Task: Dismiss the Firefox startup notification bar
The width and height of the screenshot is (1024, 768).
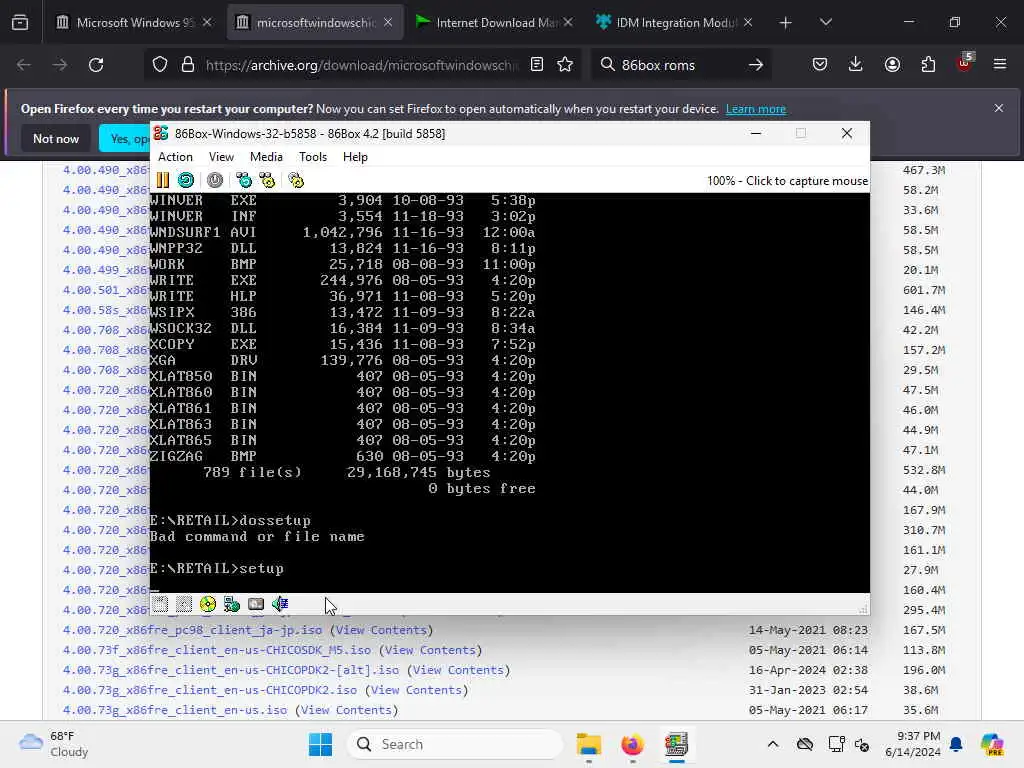Action: tap(999, 108)
